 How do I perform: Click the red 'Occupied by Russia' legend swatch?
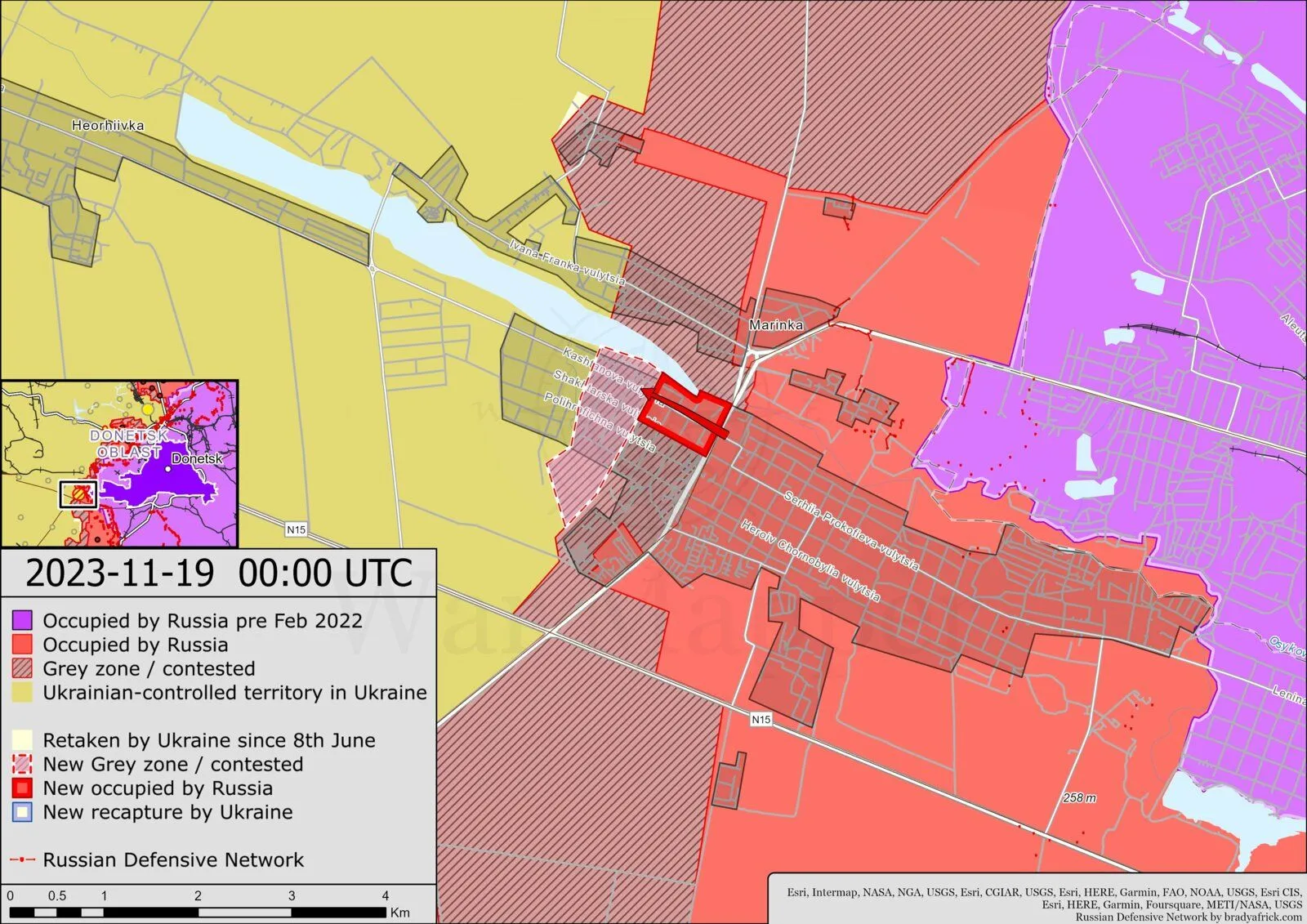pos(23,645)
